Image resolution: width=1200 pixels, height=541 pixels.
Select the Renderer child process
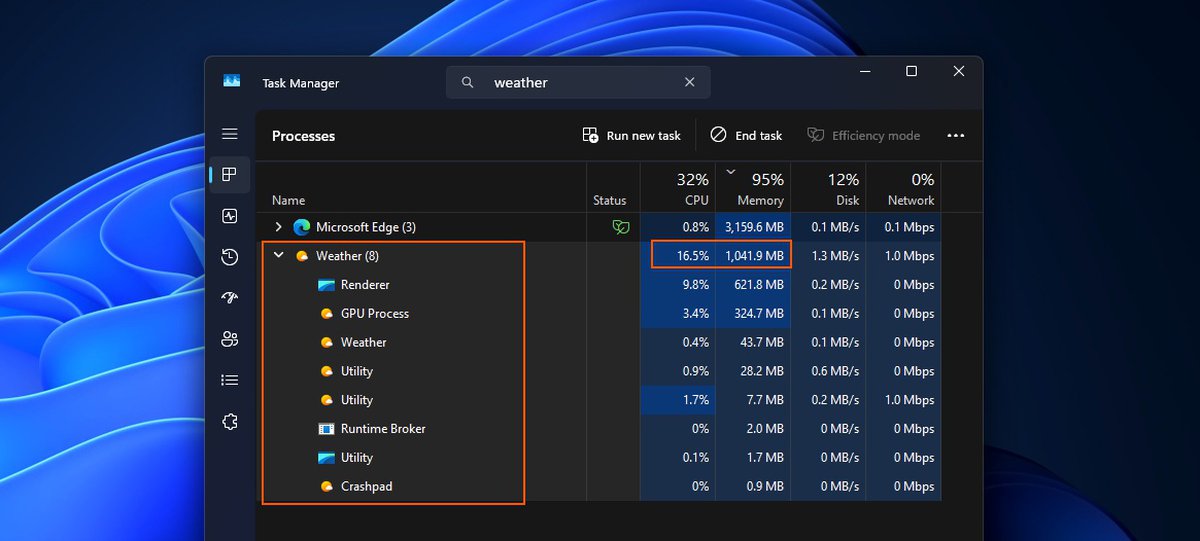coord(598,285)
